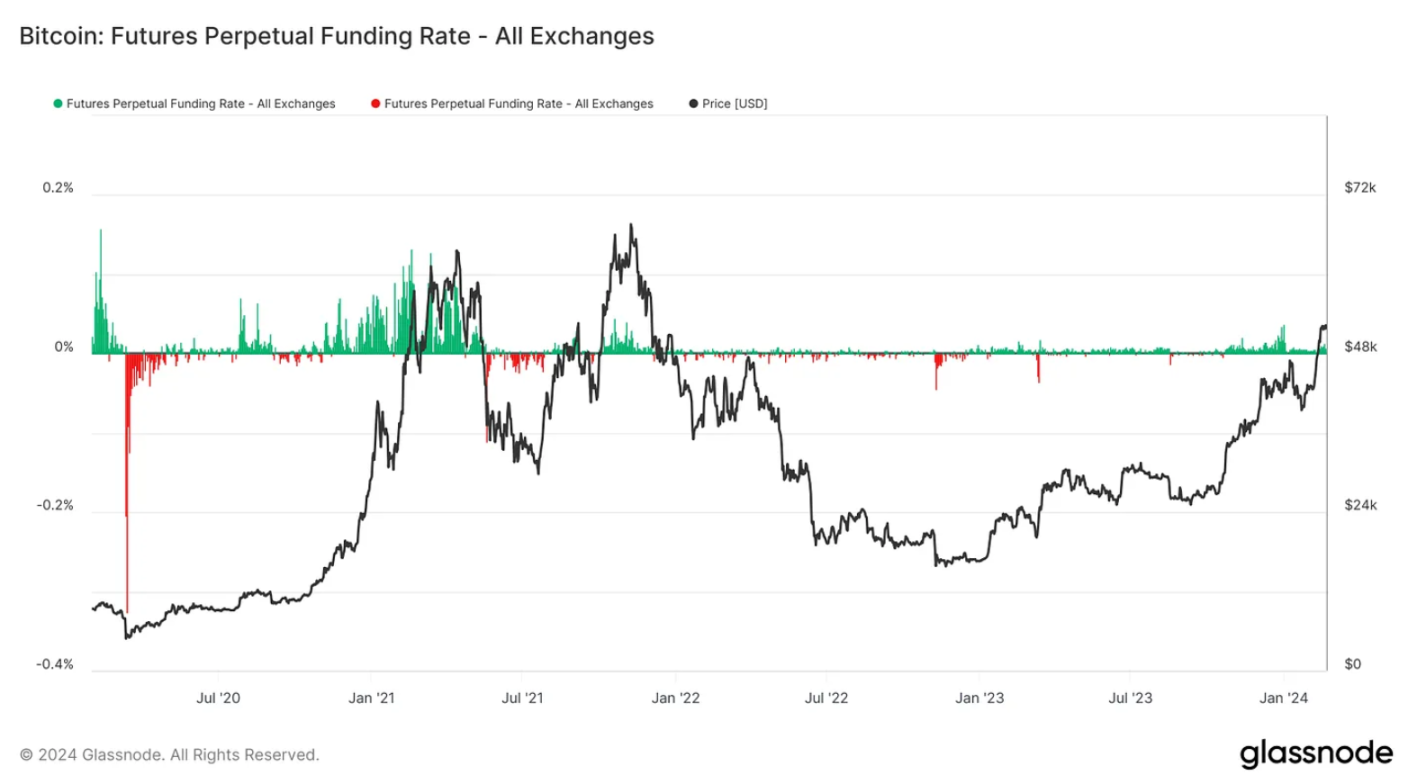1408x784 pixels.
Task: Toggle the green Futures Perpetual Funding Rate series label
Action: 200,104
